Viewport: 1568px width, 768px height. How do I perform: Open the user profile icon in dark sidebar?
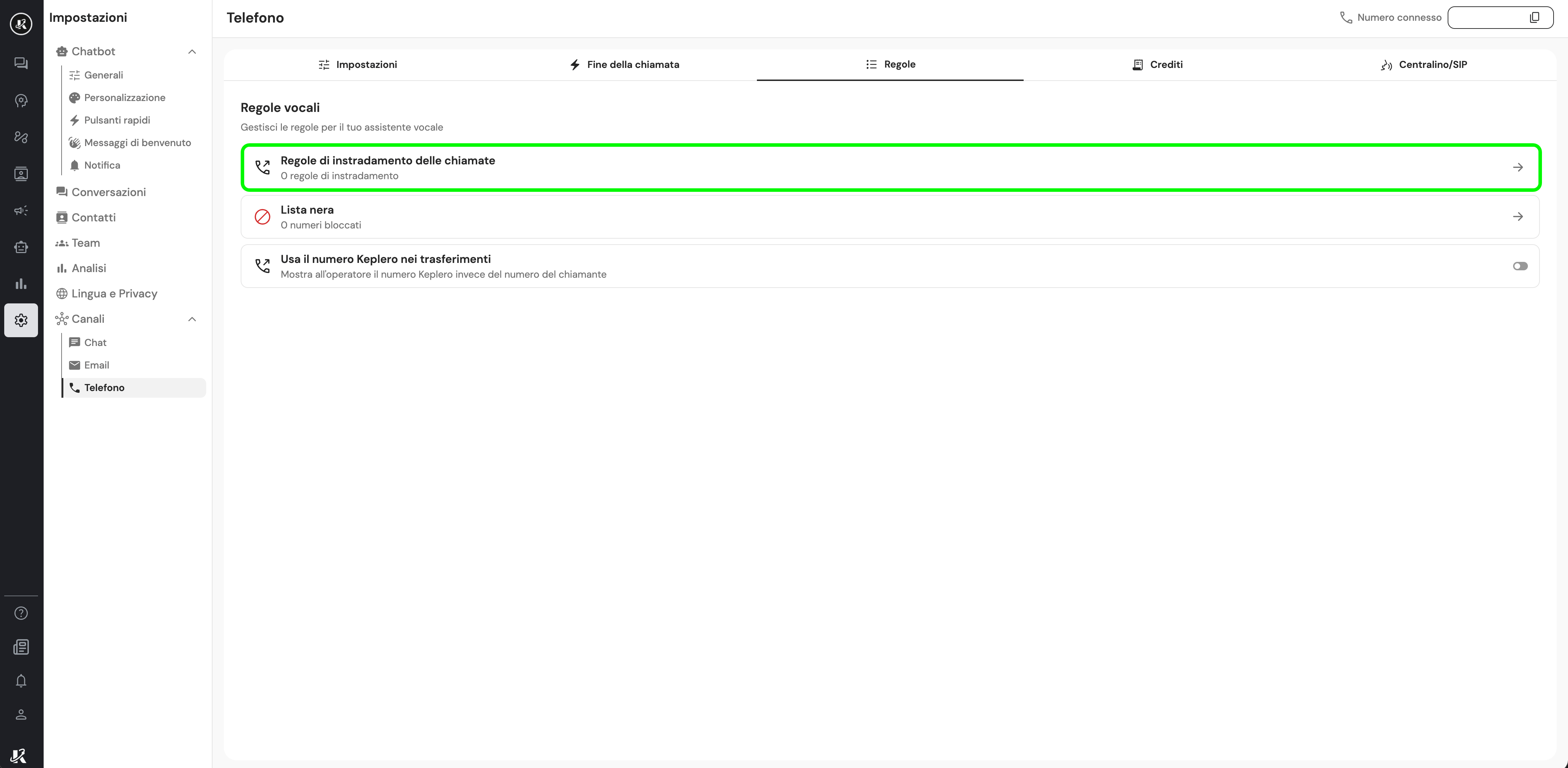click(x=21, y=715)
